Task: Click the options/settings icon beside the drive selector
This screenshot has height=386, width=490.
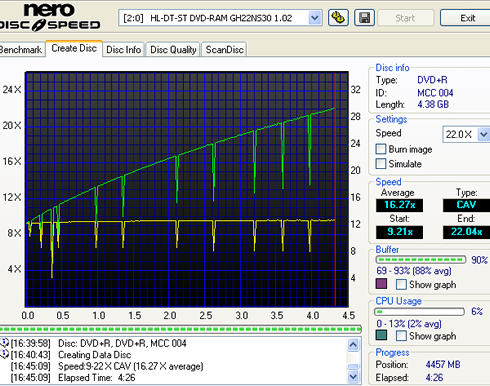Action: (338, 18)
